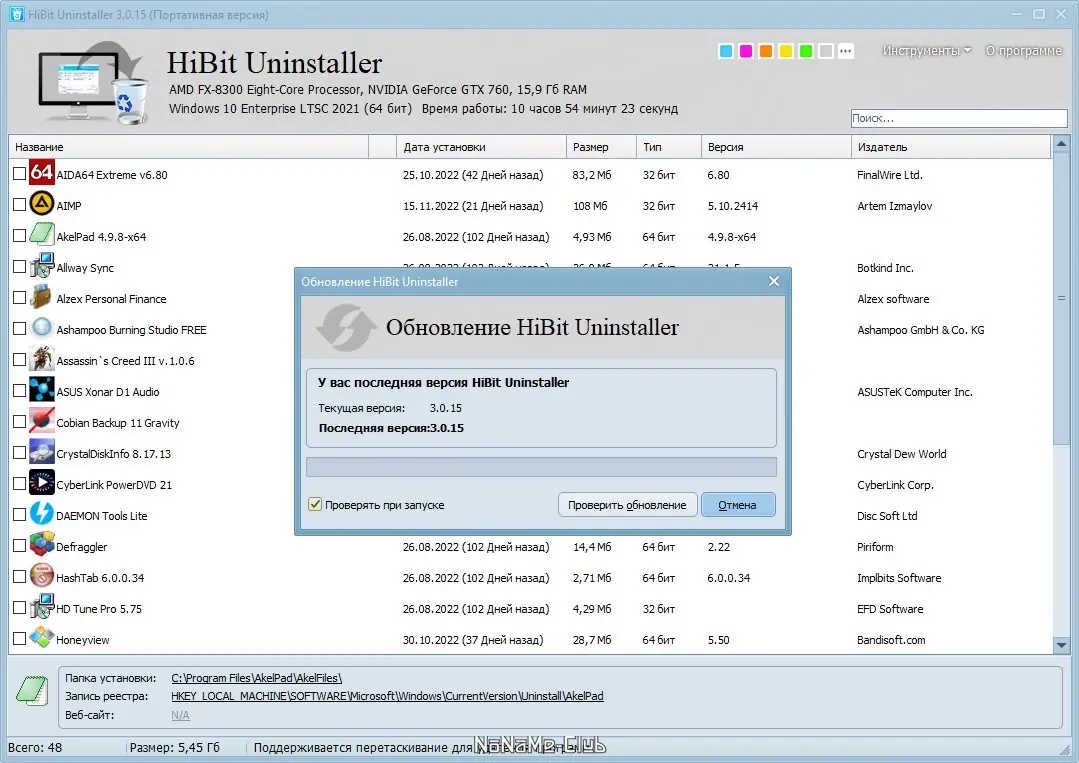1079x763 pixels.
Task: Click 'Размер: 5,45 Гб' status entry
Action: pos(175,747)
